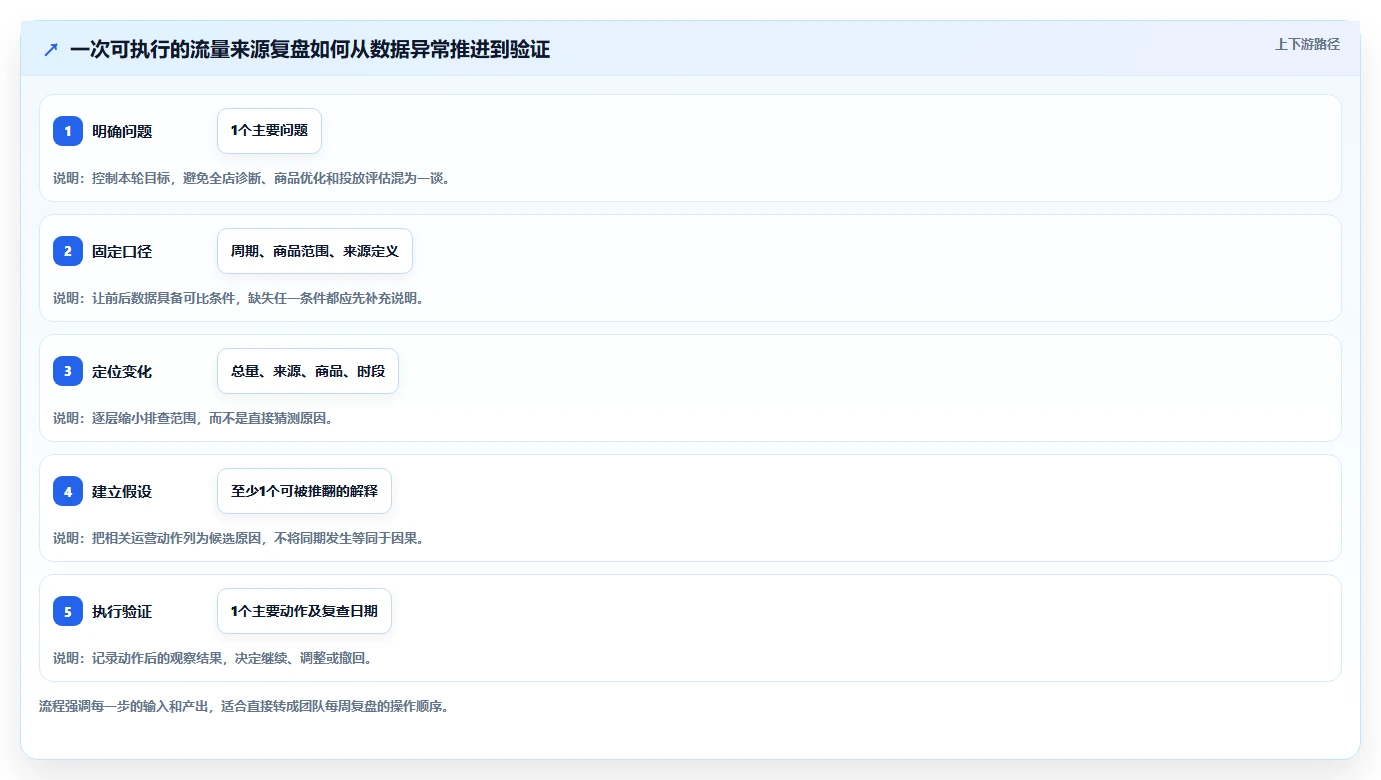
Task: Click the note starting 说明：让前后数据具备可比条件
Action: click(x=238, y=298)
